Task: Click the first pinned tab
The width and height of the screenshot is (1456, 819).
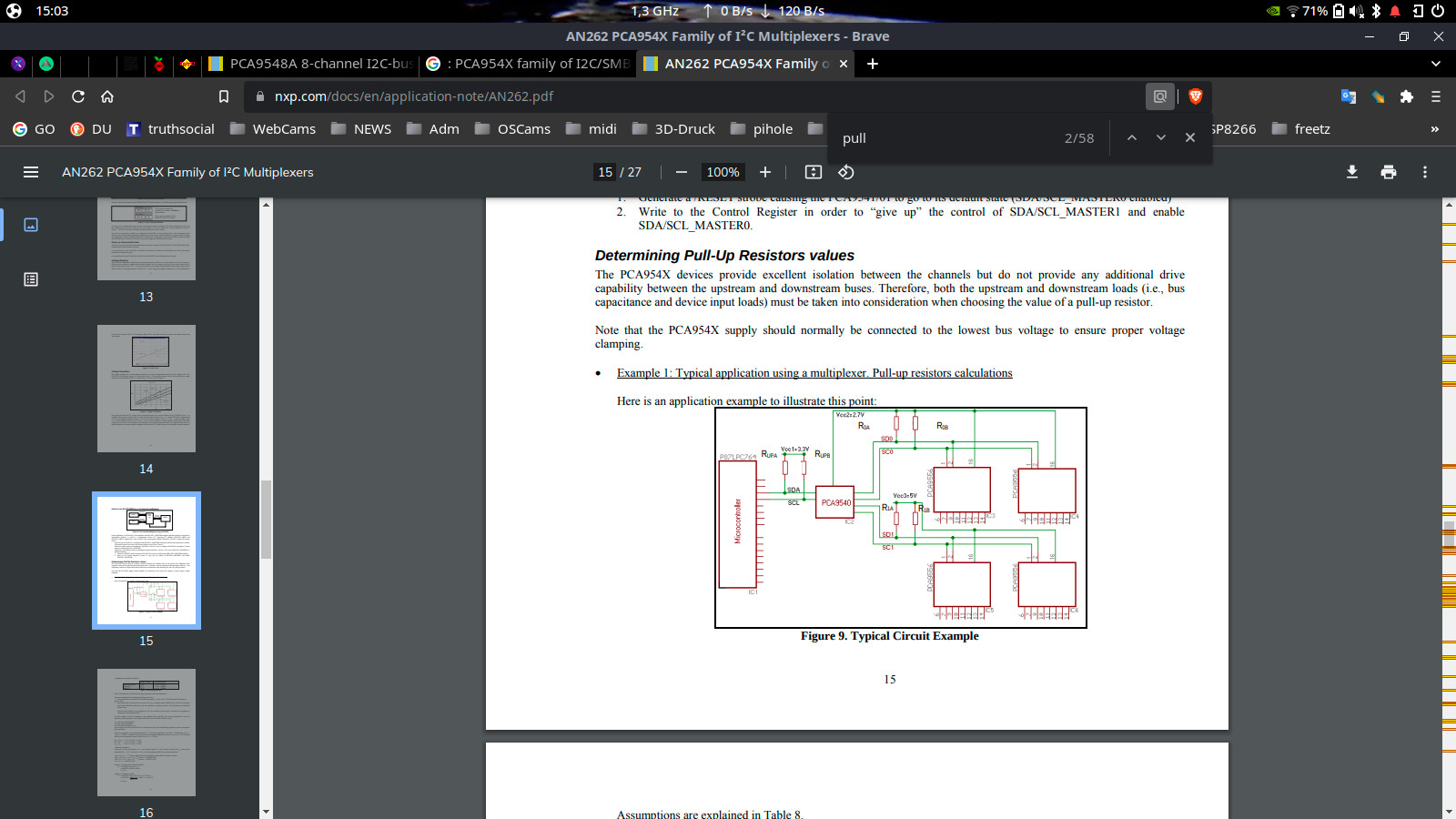Action: pos(18,64)
